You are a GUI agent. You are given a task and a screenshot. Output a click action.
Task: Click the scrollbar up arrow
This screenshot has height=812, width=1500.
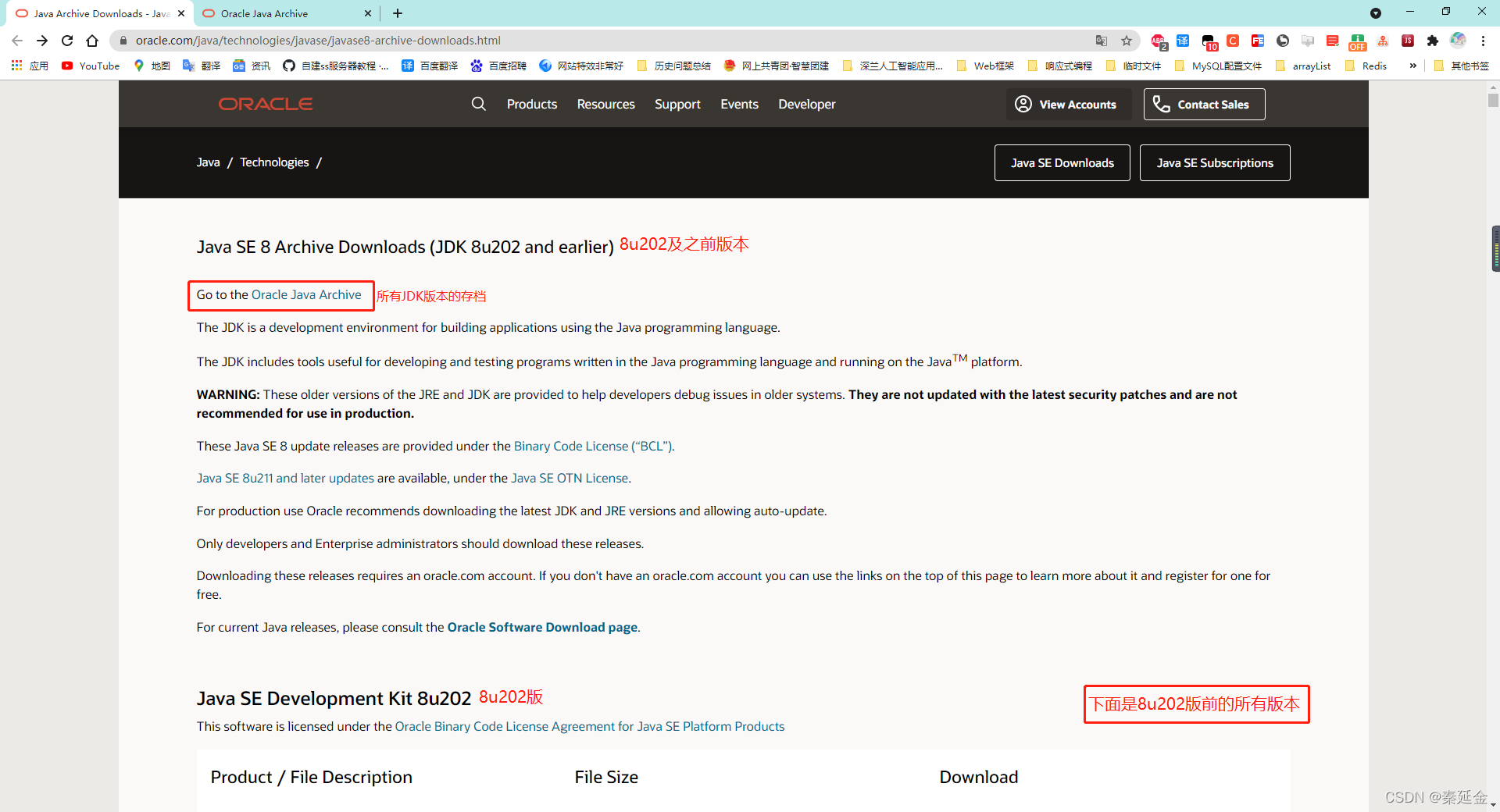[x=1493, y=87]
